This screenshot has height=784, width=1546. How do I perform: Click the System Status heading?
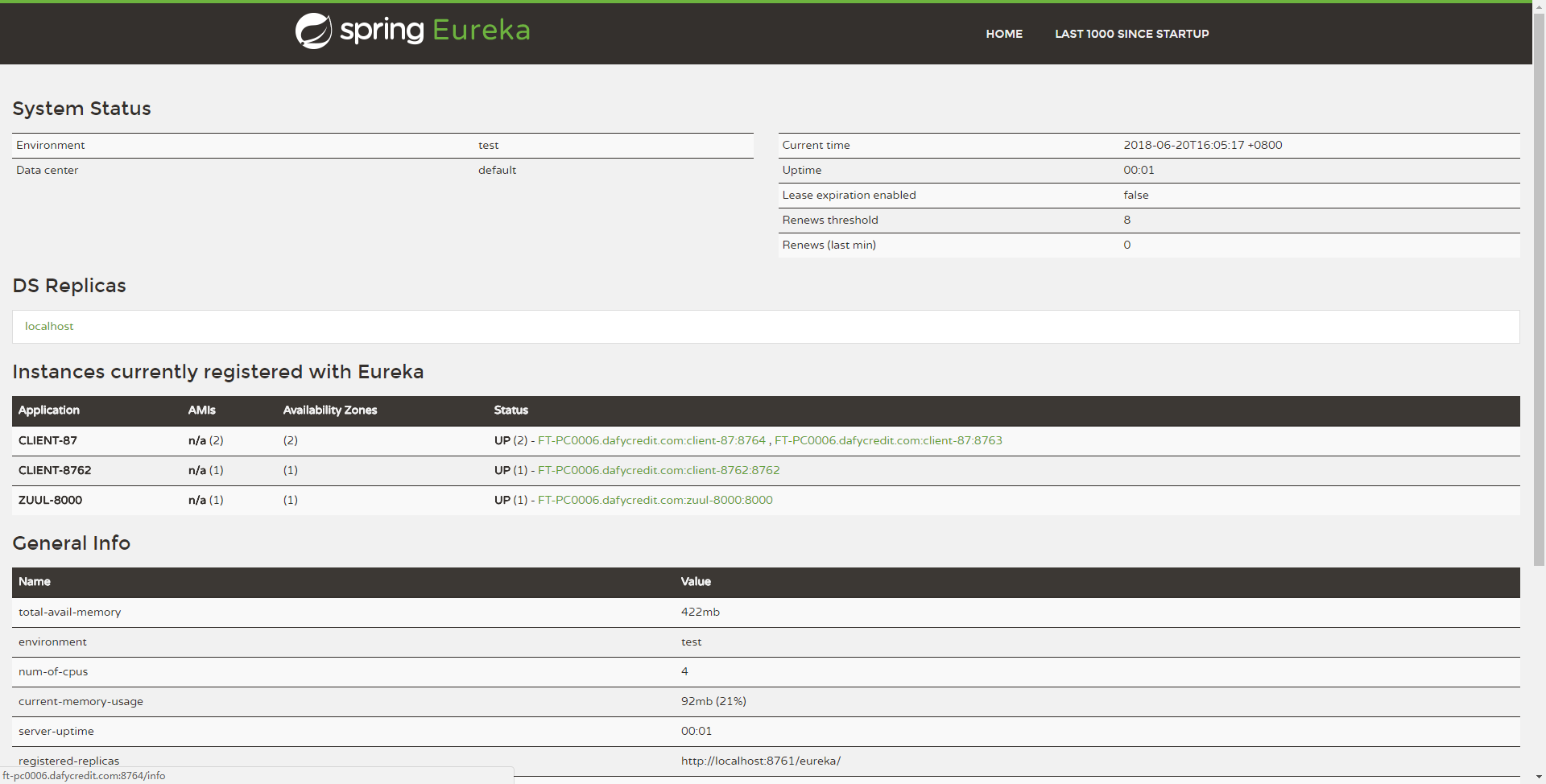tap(81, 109)
